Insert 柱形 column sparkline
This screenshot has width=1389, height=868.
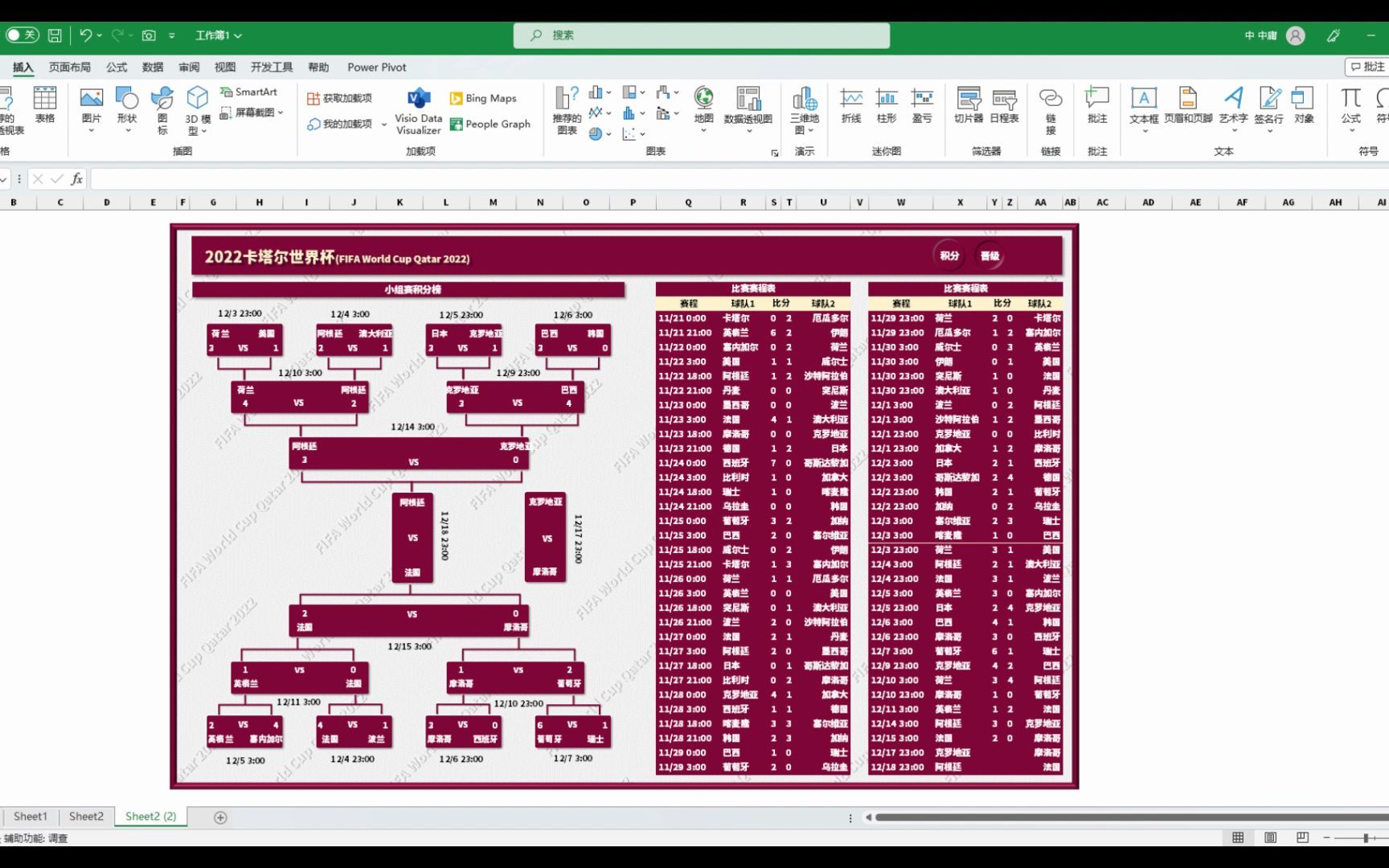click(887, 105)
